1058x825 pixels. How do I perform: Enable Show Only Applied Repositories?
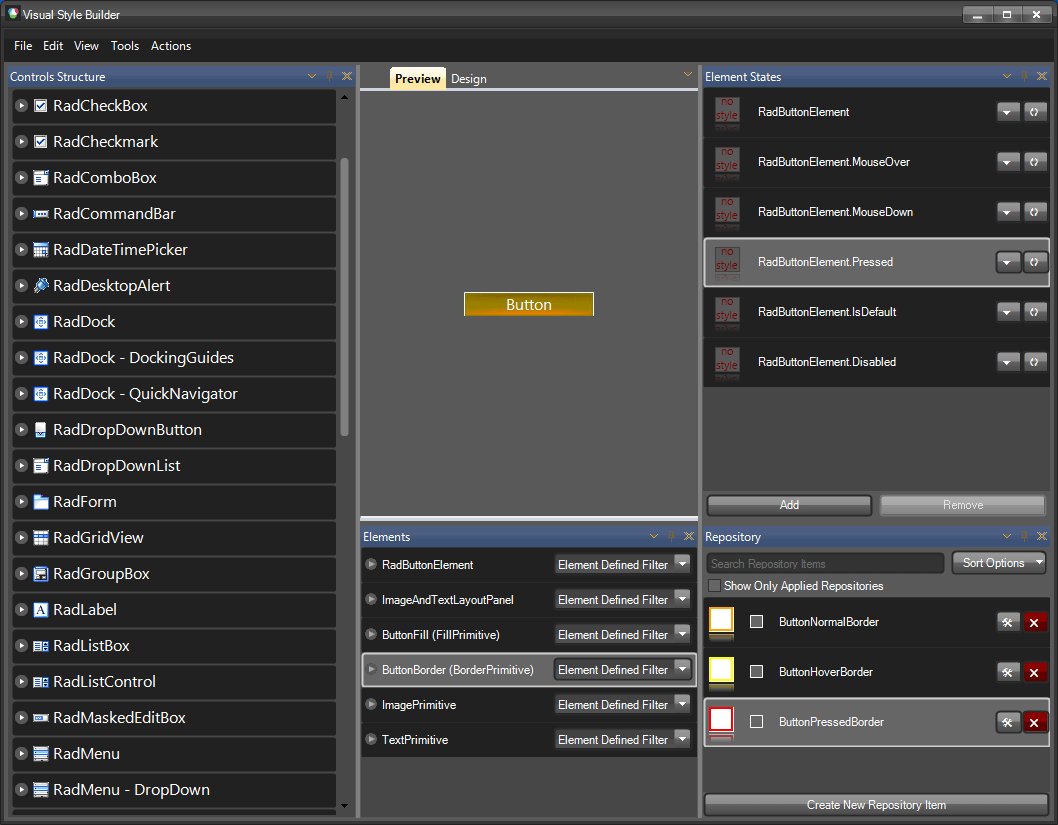(714, 585)
